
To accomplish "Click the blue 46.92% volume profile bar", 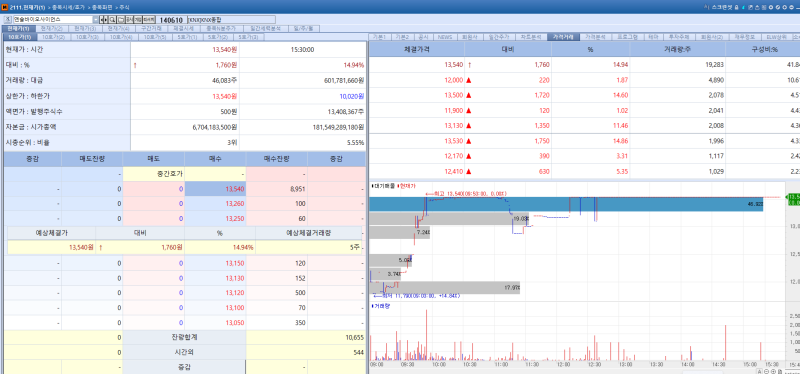I will [x=566, y=204].
